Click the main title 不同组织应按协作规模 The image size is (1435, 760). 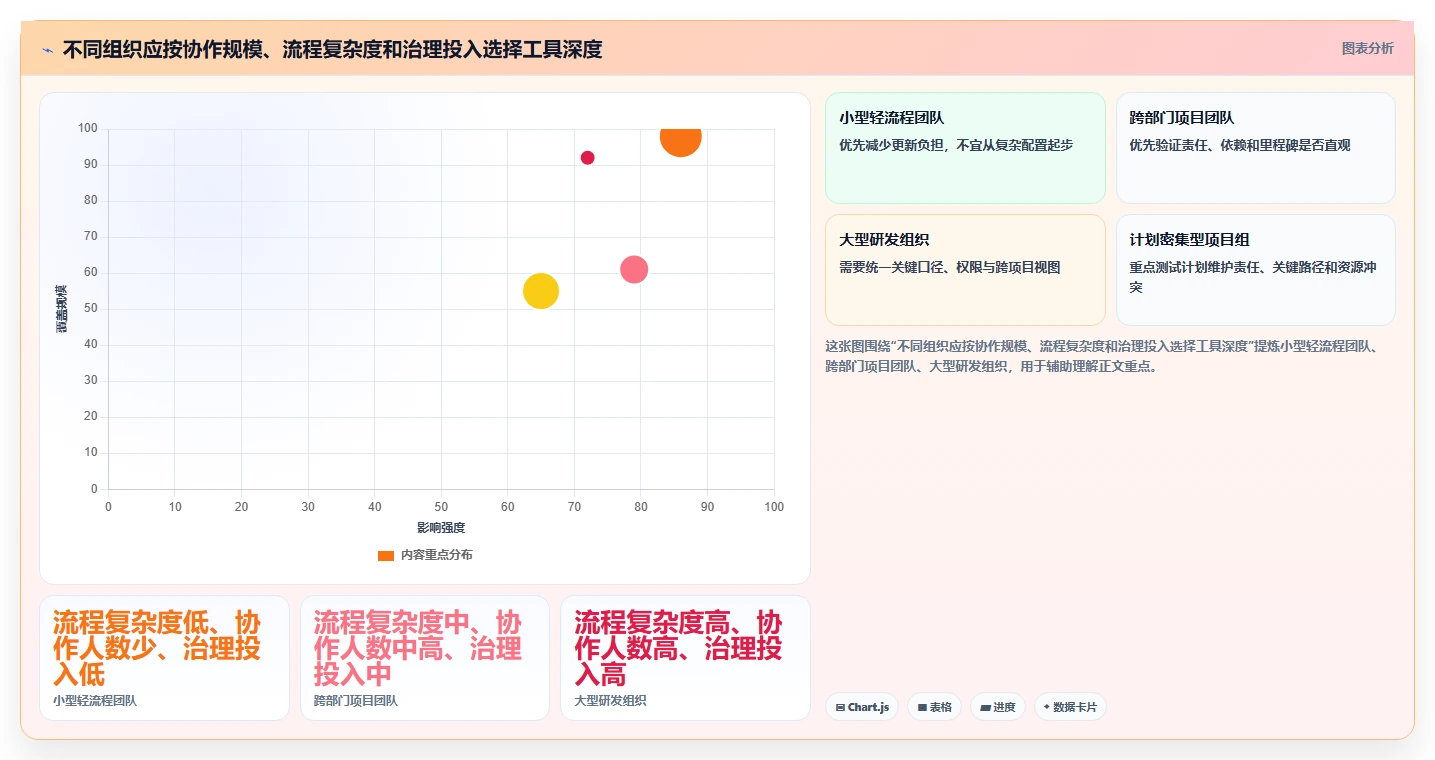pyautogui.click(x=332, y=49)
